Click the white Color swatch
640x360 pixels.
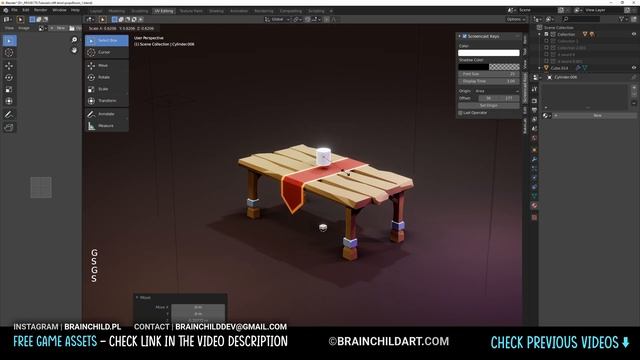(489, 53)
